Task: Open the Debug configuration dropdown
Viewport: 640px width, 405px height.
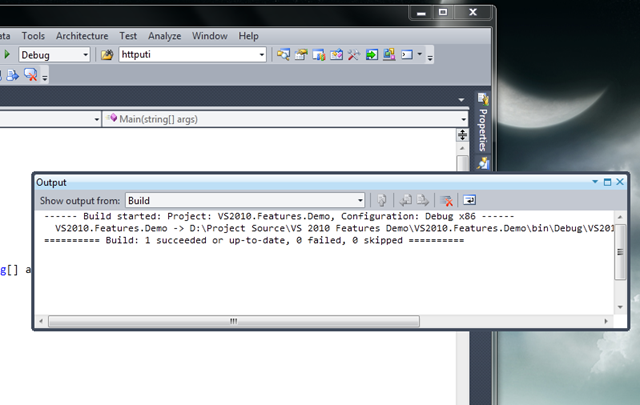Action: (54, 55)
